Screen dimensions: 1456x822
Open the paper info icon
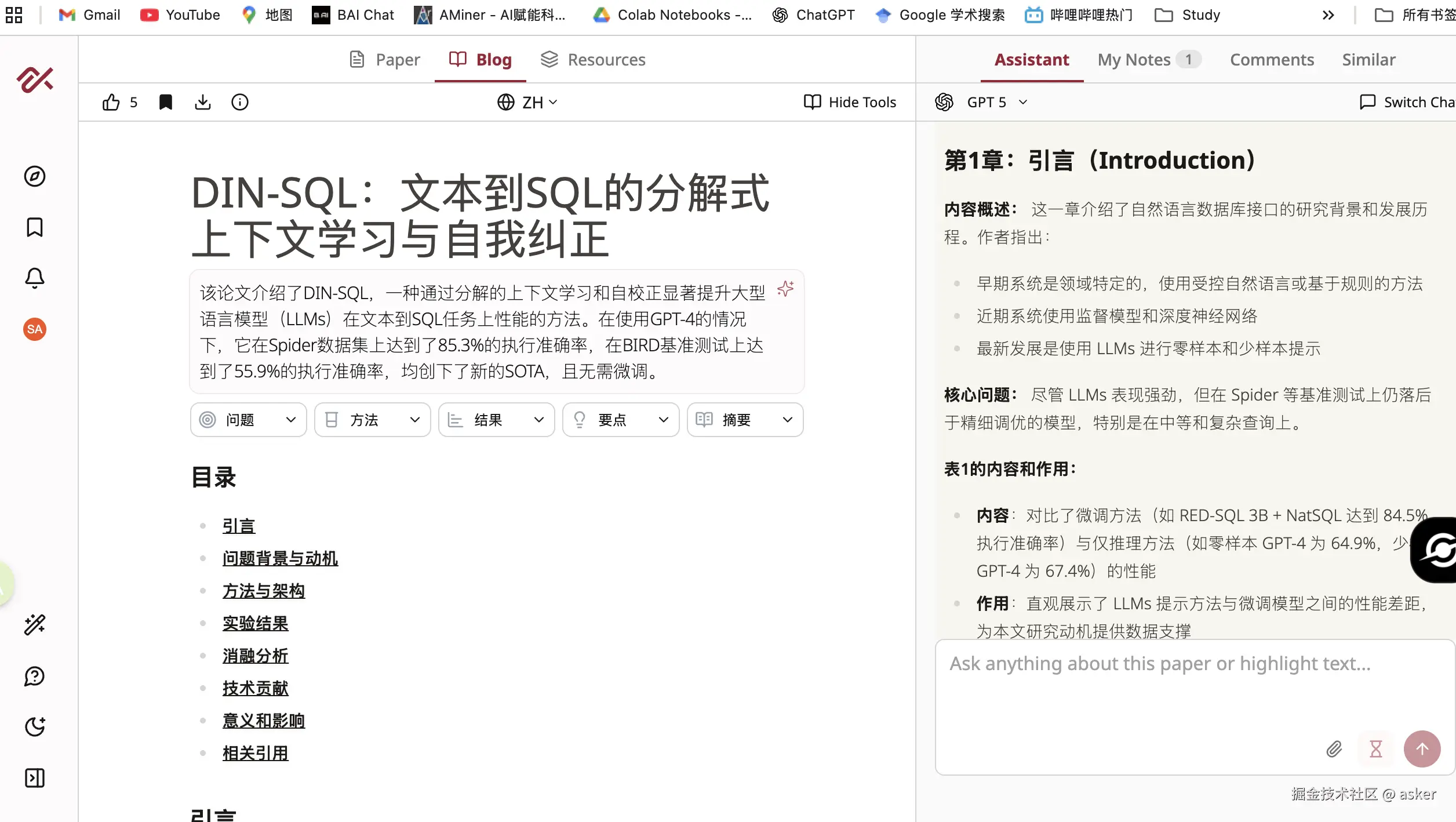pos(239,102)
